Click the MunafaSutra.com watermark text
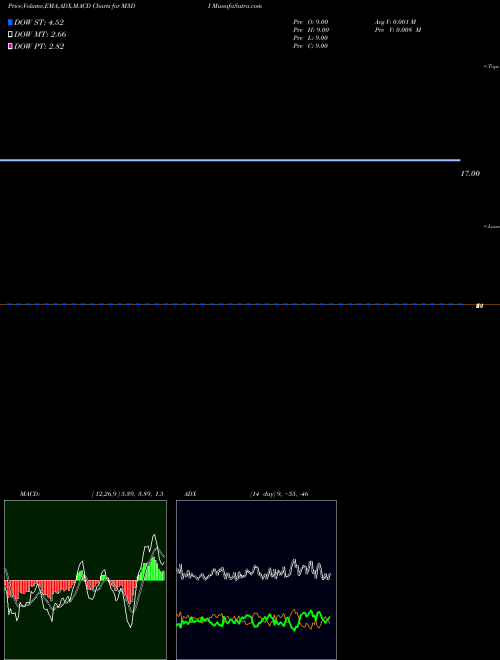 click(x=236, y=6)
